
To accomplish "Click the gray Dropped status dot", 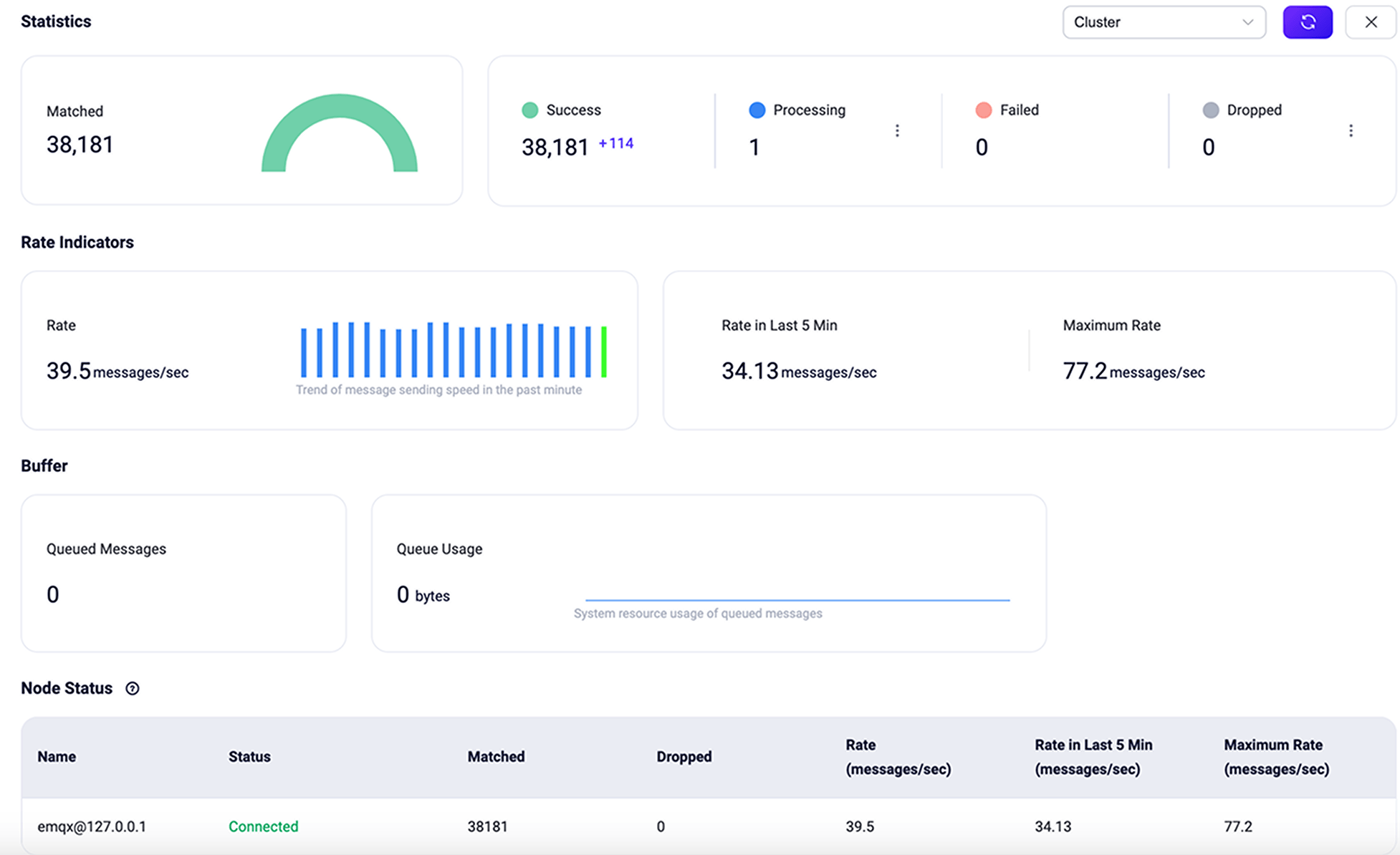I will tap(1210, 110).
